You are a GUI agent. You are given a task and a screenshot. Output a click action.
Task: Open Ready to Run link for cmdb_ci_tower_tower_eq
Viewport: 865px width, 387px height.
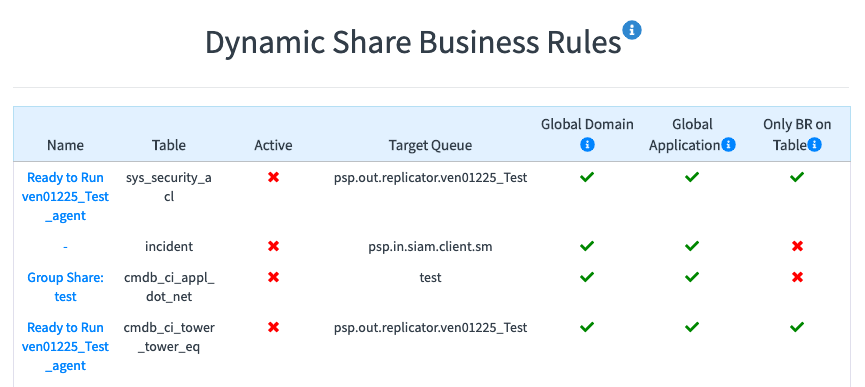pos(65,347)
